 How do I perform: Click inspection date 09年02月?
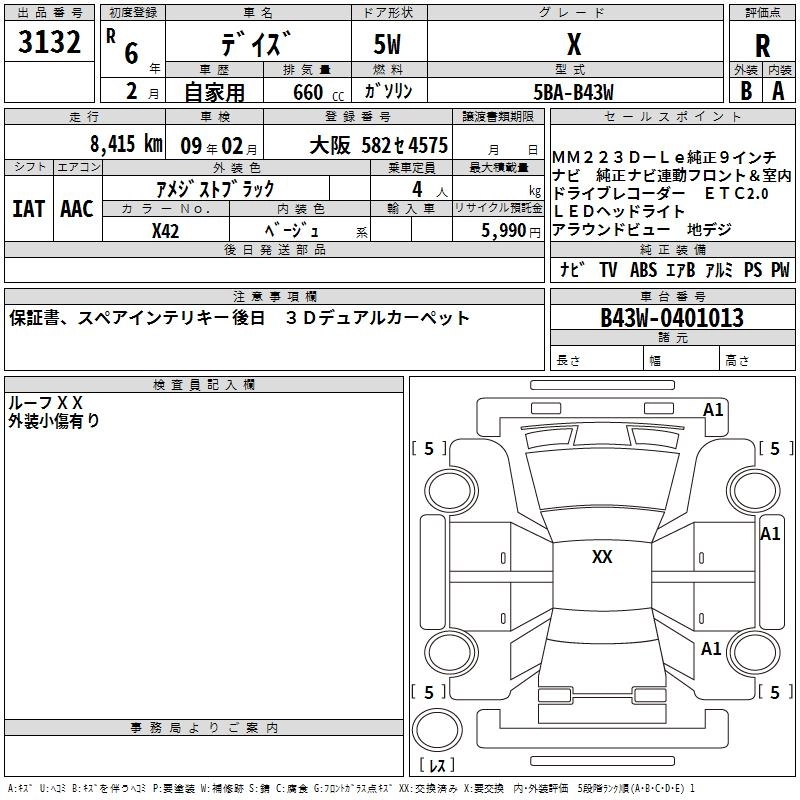219,146
